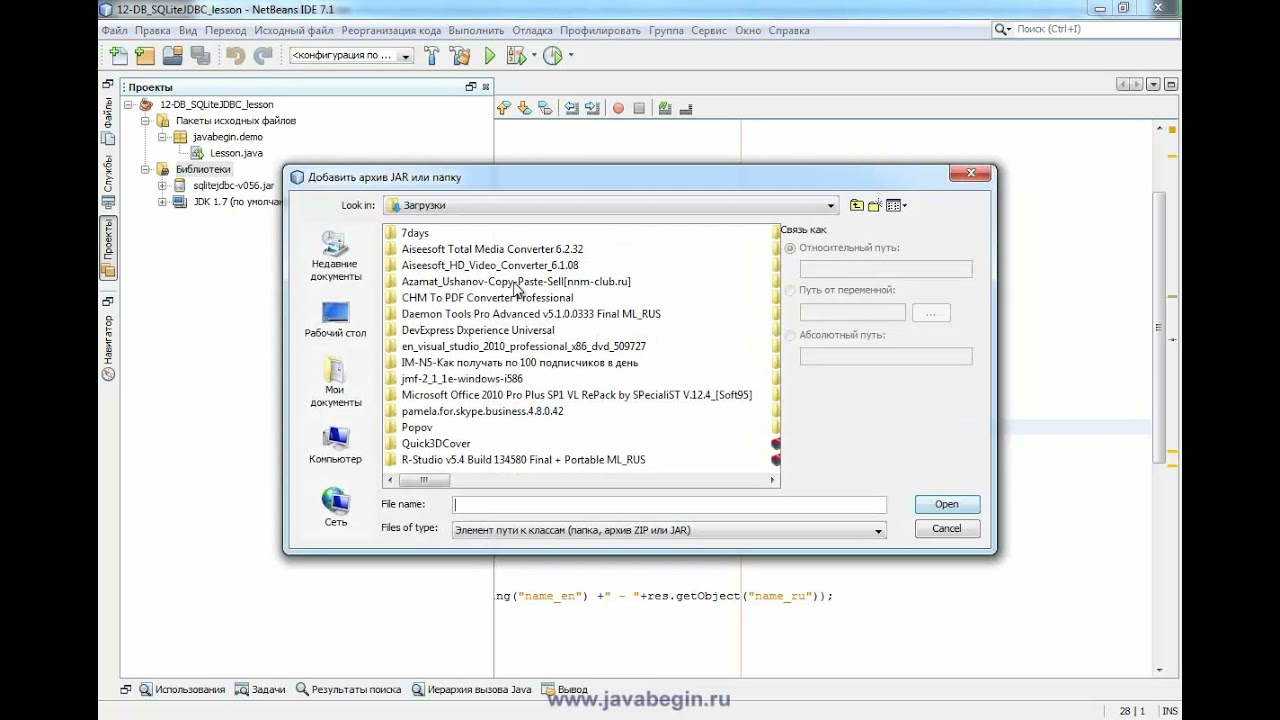Screen dimensions: 1280x720
Task: Open the Файл menu
Action: 114,30
